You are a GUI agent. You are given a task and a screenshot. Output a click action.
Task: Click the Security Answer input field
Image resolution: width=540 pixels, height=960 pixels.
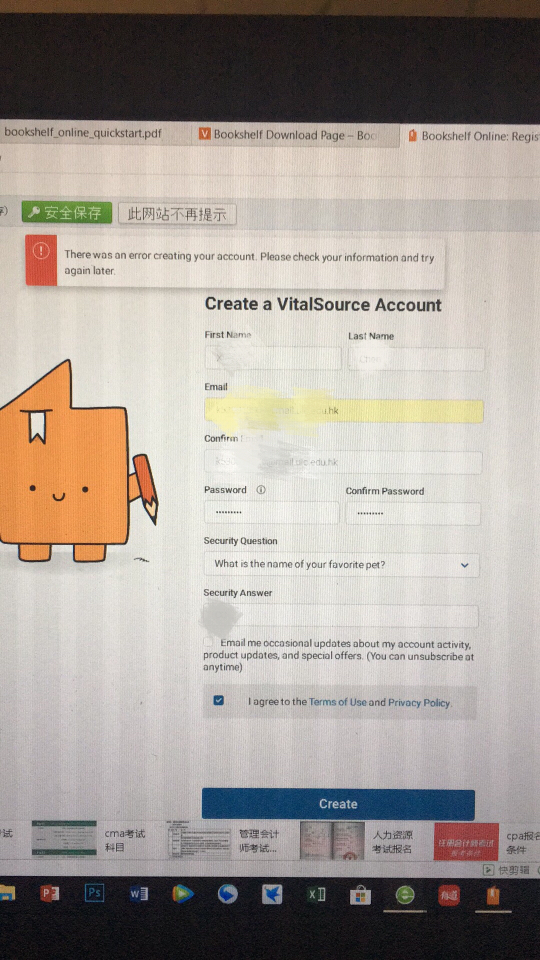[x=341, y=617]
